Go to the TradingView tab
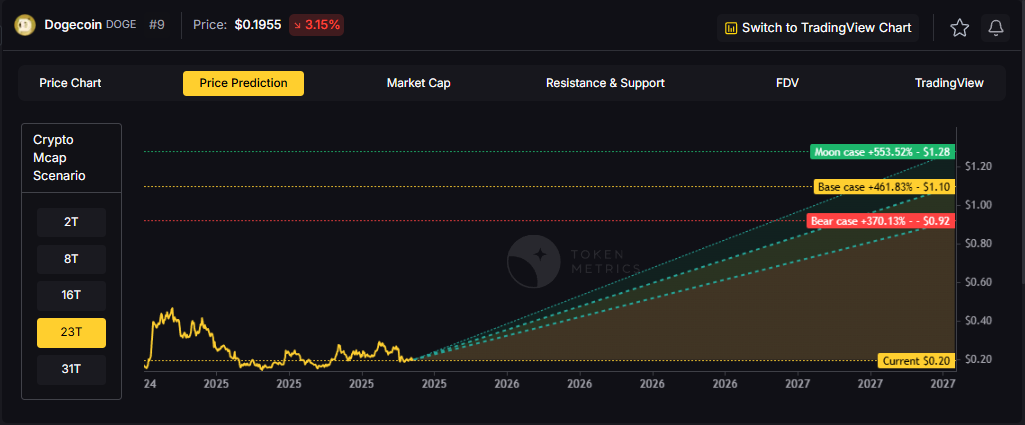1025x425 pixels. (x=949, y=83)
